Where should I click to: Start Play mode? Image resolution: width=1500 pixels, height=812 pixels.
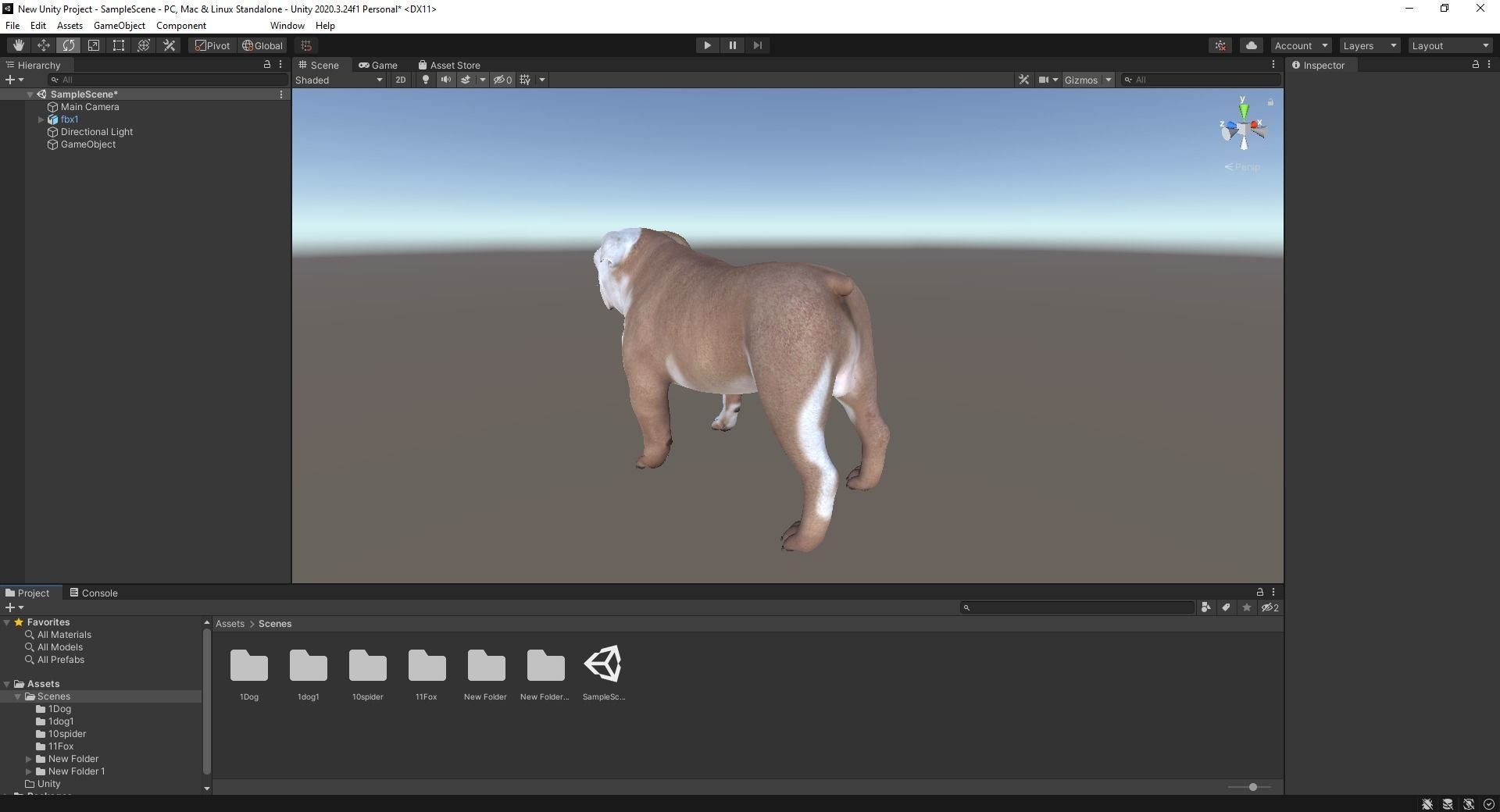707,45
